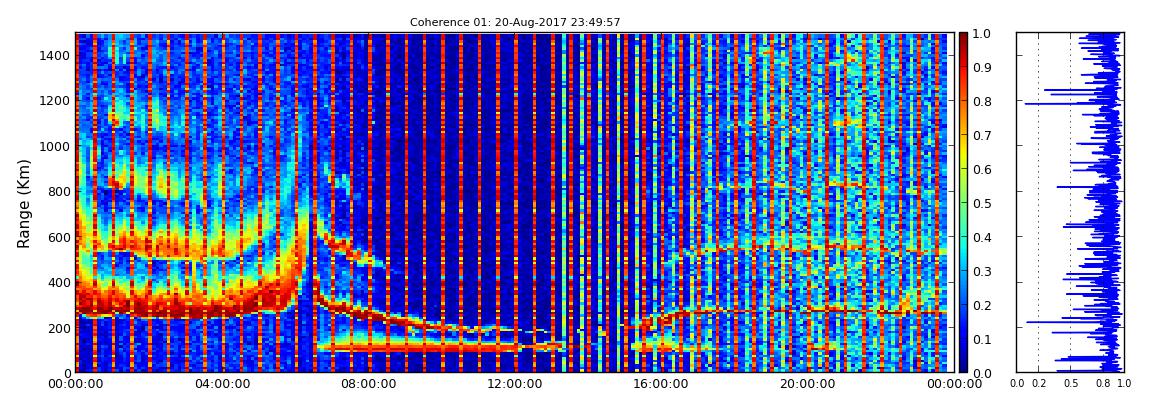Viewport: 1150px width, 407px height.
Task: Click the 1000 range tick label
Action: pyautogui.click(x=56, y=146)
